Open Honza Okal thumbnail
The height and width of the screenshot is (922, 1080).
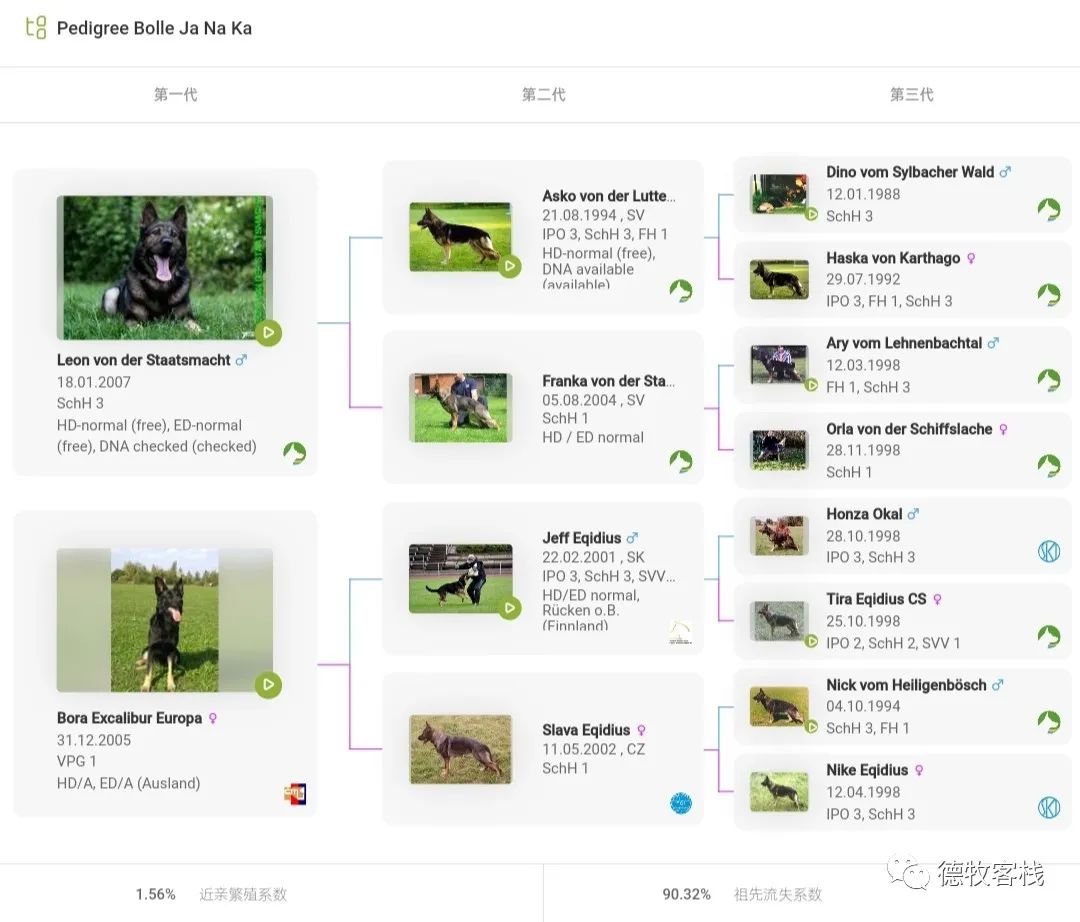pos(779,535)
